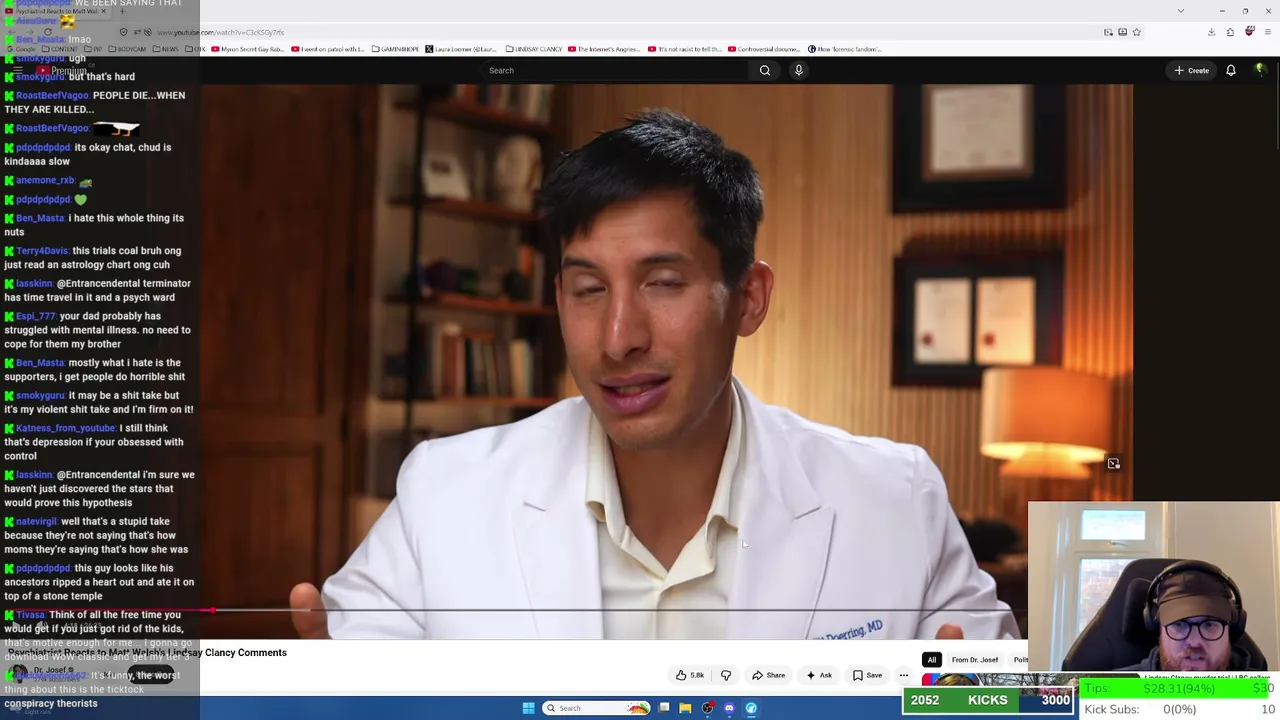1280x720 pixels.
Task: Click the video title text
Action: coord(147,653)
